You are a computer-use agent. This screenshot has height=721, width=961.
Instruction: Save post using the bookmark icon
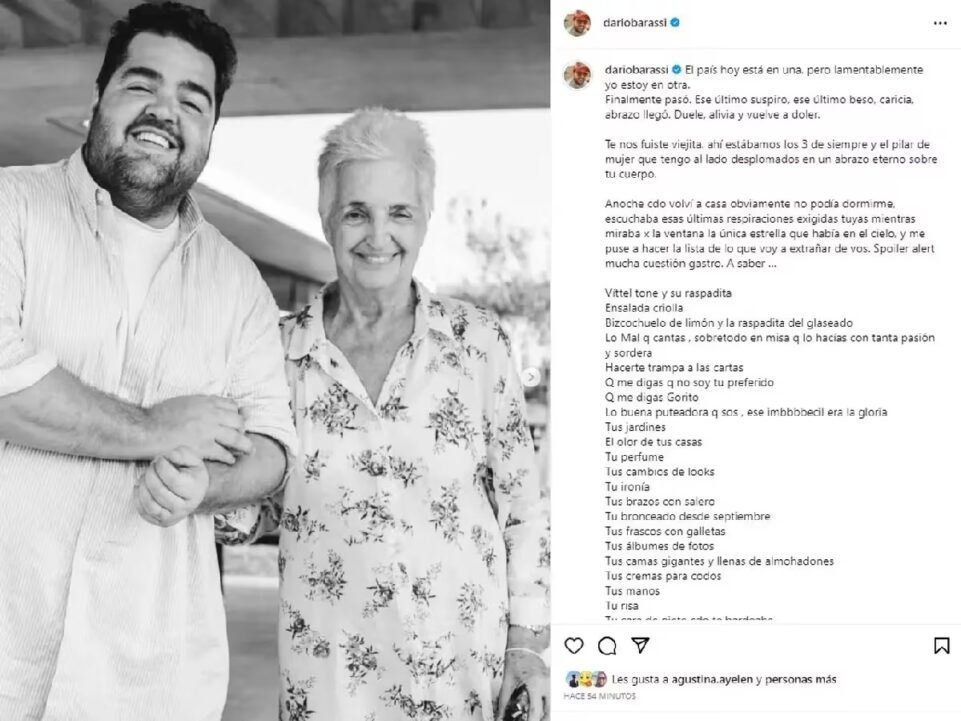(941, 646)
